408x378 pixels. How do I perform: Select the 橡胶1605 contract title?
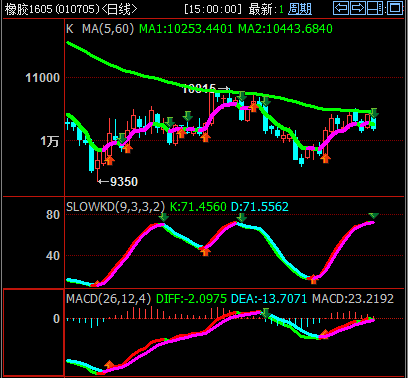coord(29,9)
